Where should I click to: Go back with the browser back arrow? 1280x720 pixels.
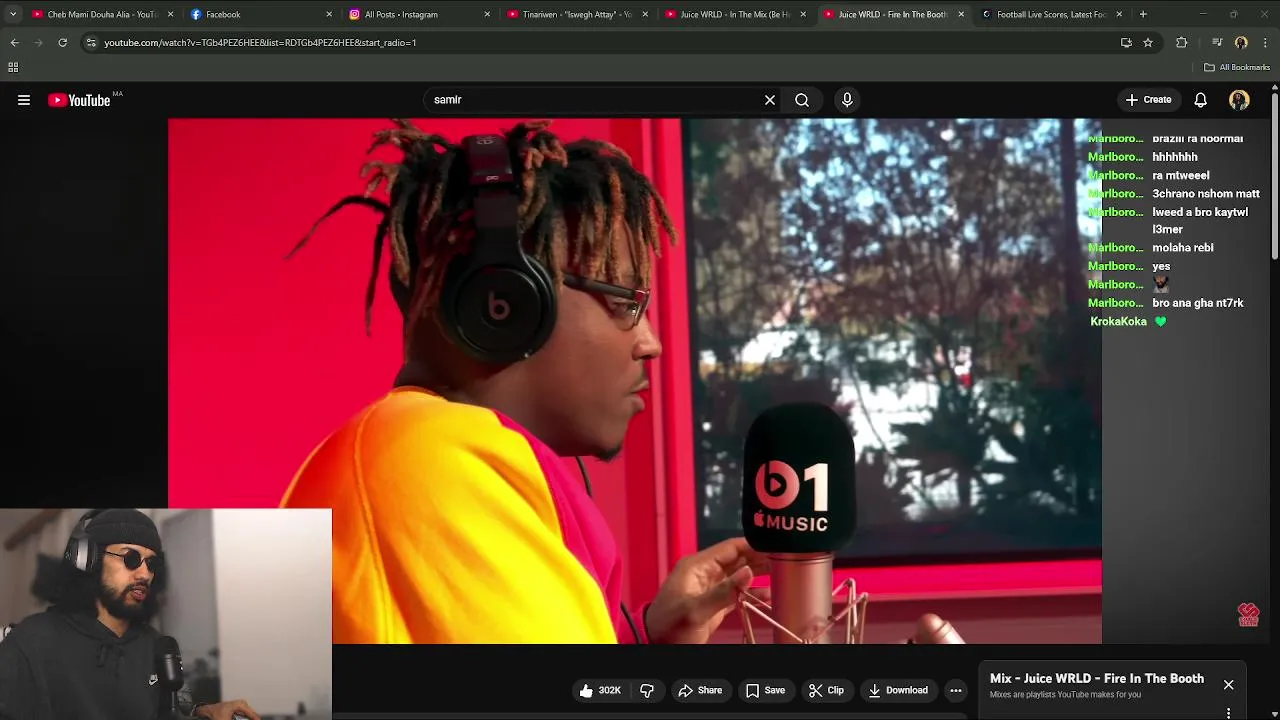tap(14, 42)
